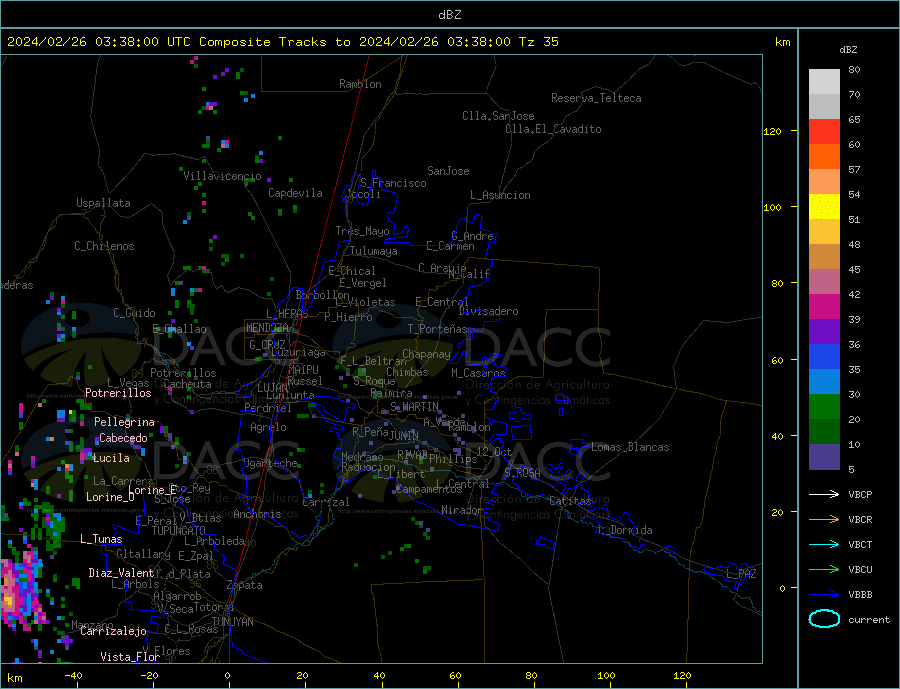The height and width of the screenshot is (689, 900).
Task: Click the orange VBCR arrow in legend
Action: tap(824, 520)
